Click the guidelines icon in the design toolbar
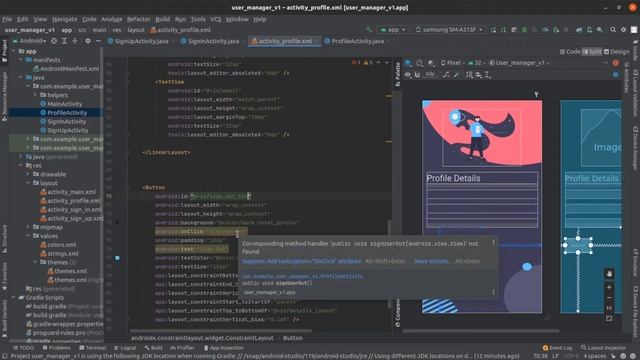 pyautogui.click(x=487, y=75)
